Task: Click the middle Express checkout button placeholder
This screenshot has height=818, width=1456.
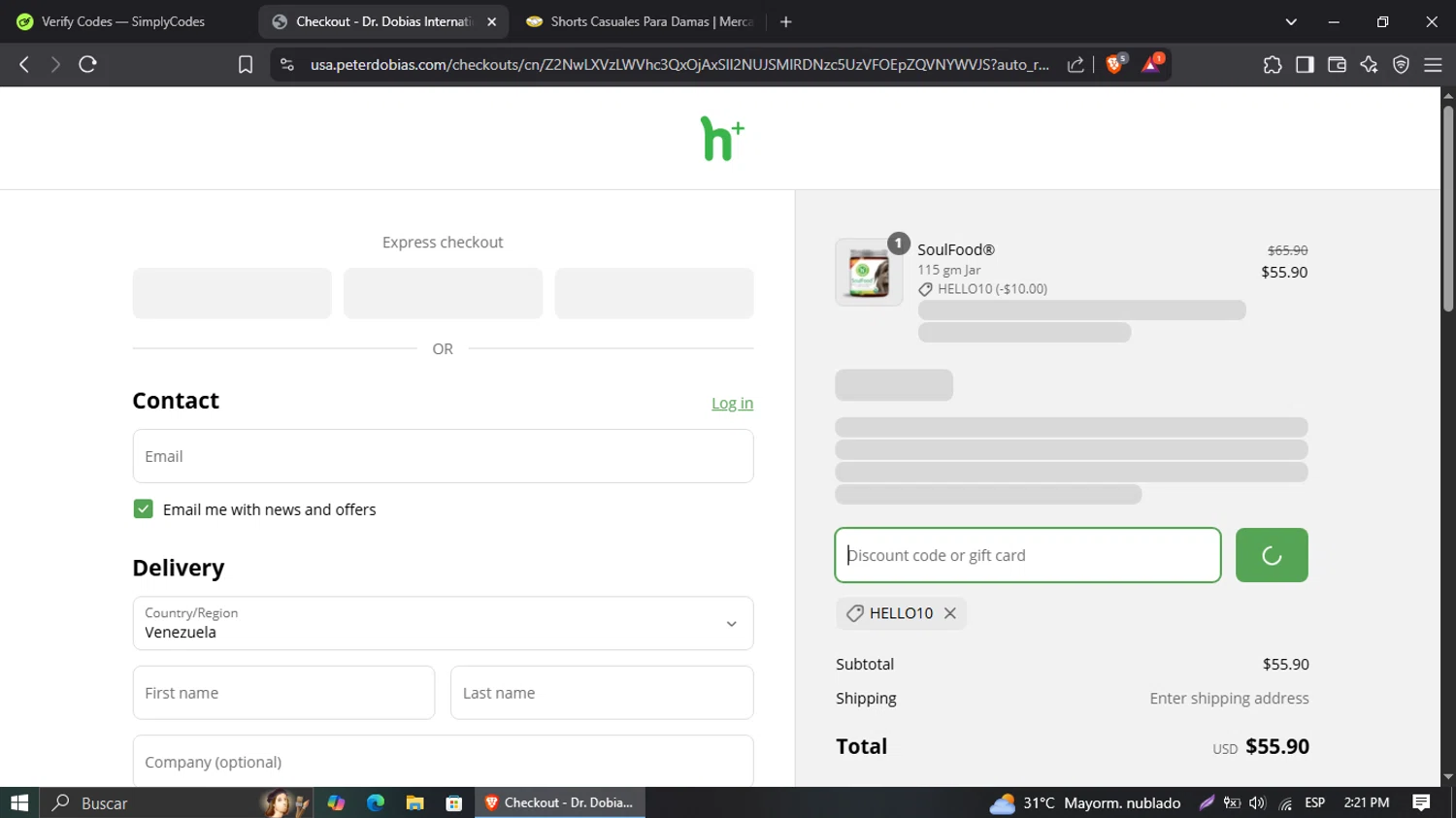Action: coord(443,293)
